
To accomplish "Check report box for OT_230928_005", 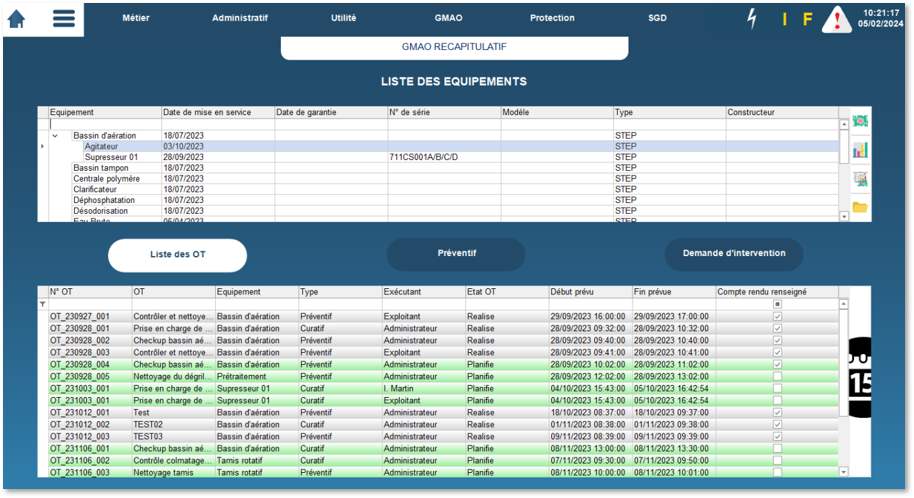I will click(777, 376).
